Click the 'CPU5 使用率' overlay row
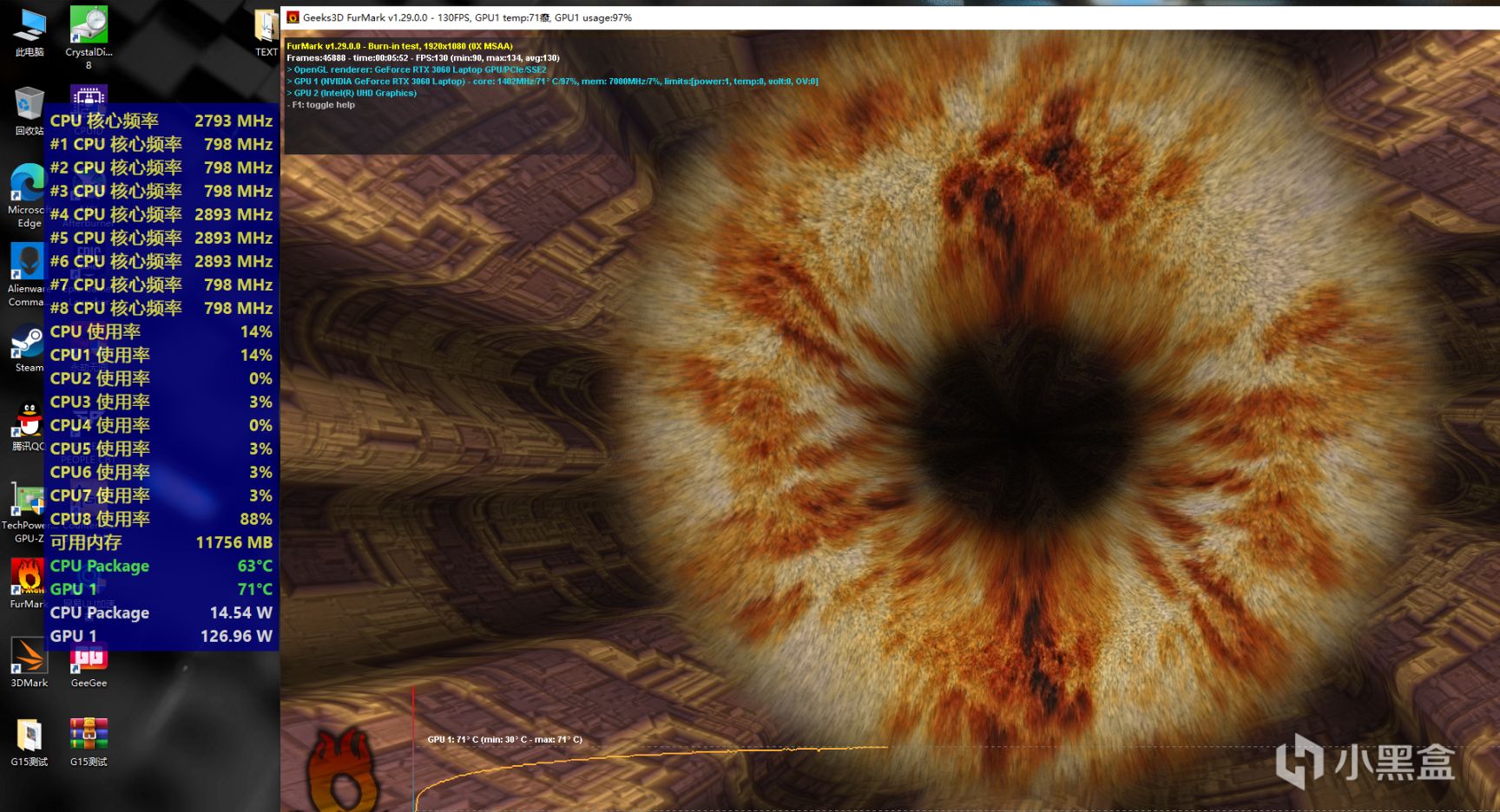The image size is (1500, 812). point(161,449)
